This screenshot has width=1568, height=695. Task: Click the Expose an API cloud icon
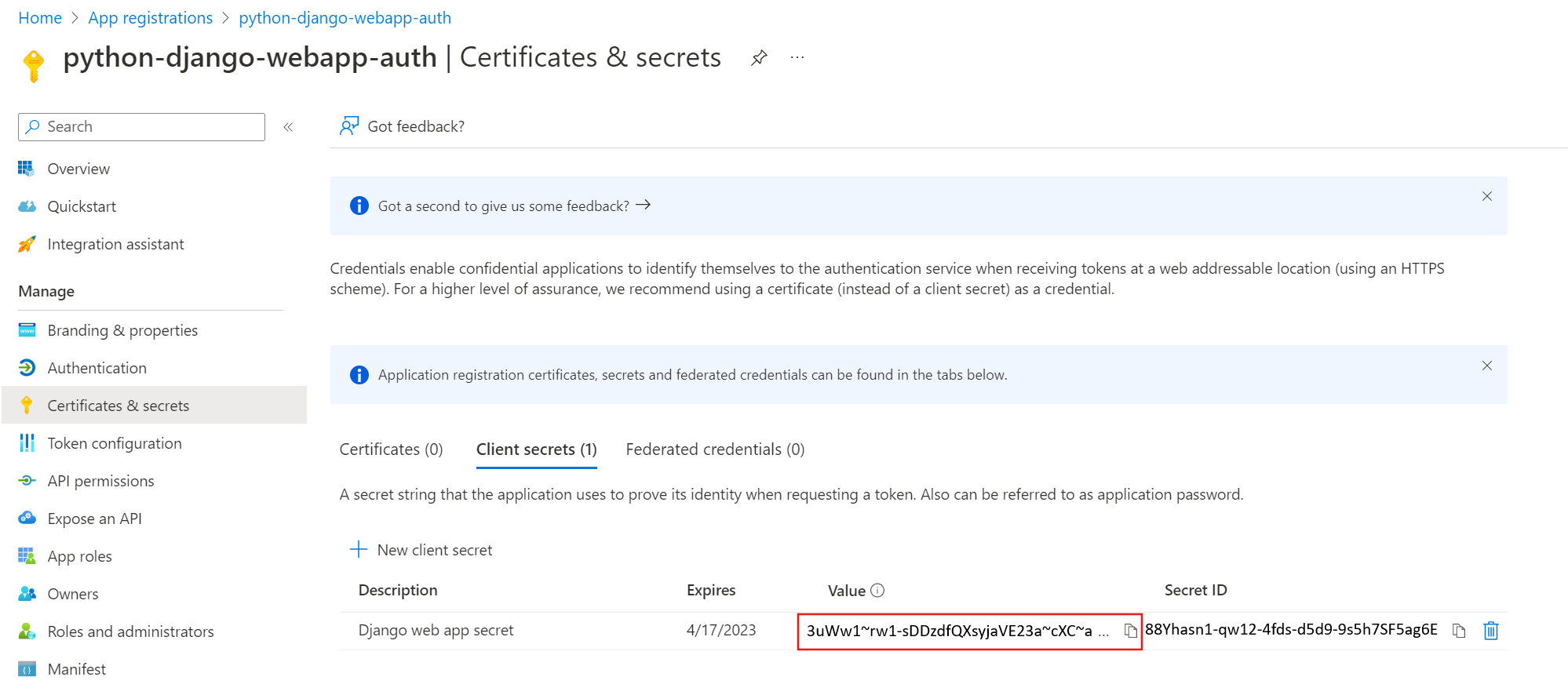click(27, 518)
